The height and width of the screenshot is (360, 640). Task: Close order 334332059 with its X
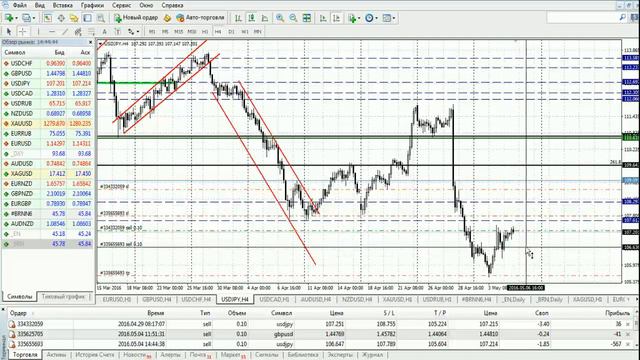[628, 324]
